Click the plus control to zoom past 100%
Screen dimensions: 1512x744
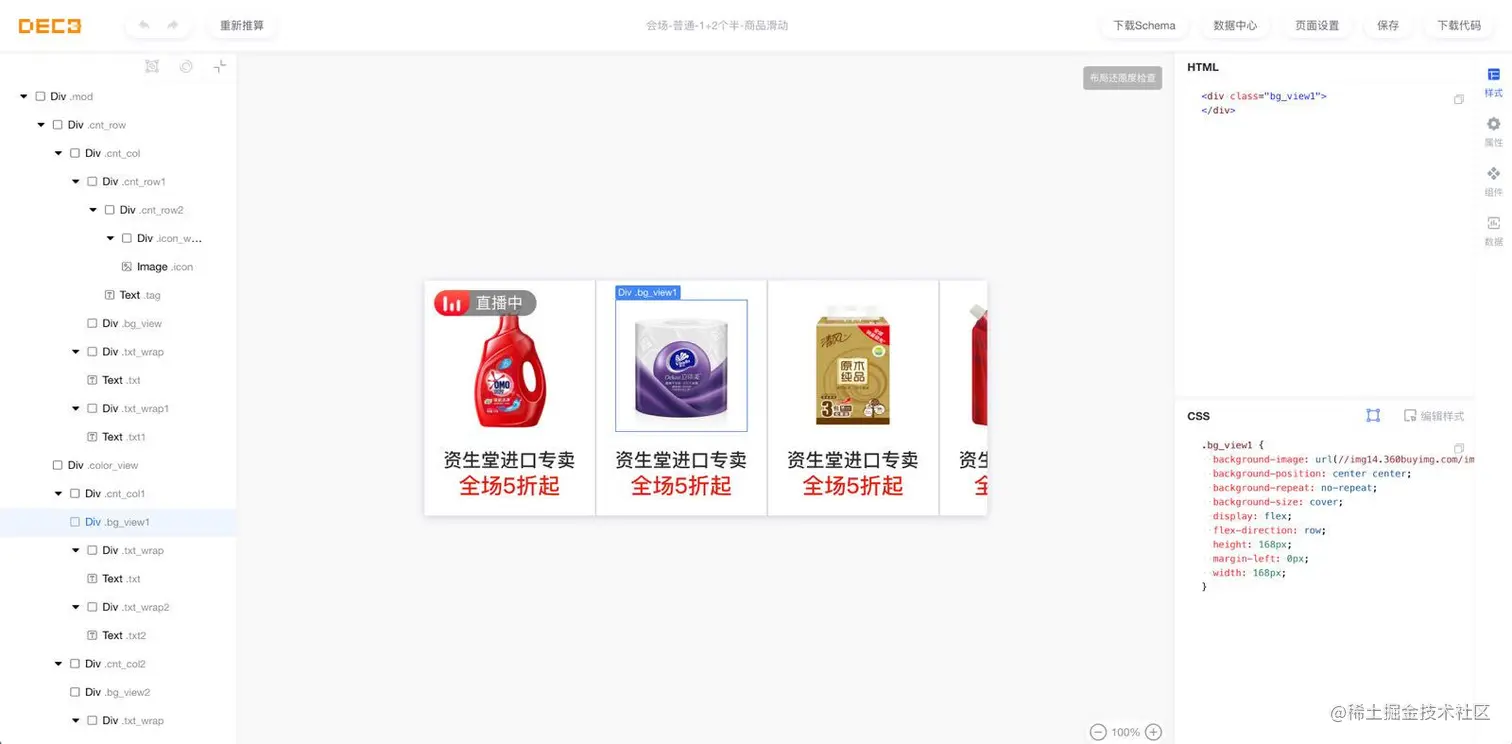(x=1153, y=732)
